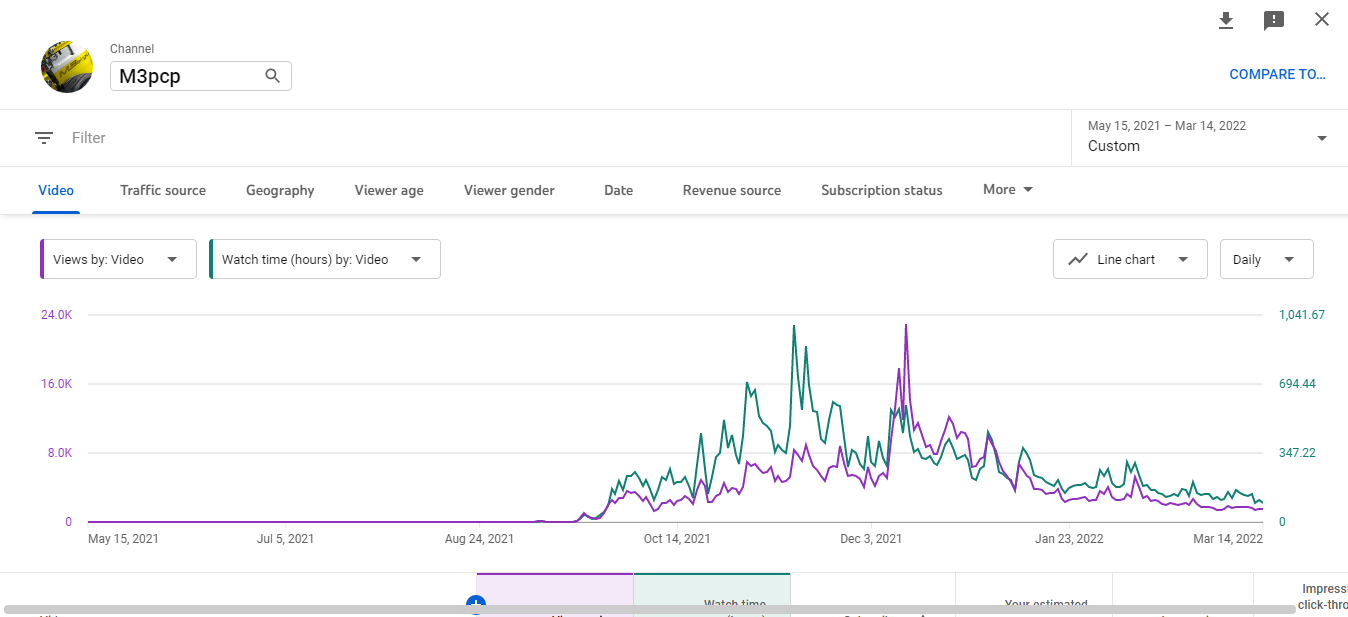Open the send feedback icon
Viewport: 1348px width, 617px height.
(x=1274, y=20)
